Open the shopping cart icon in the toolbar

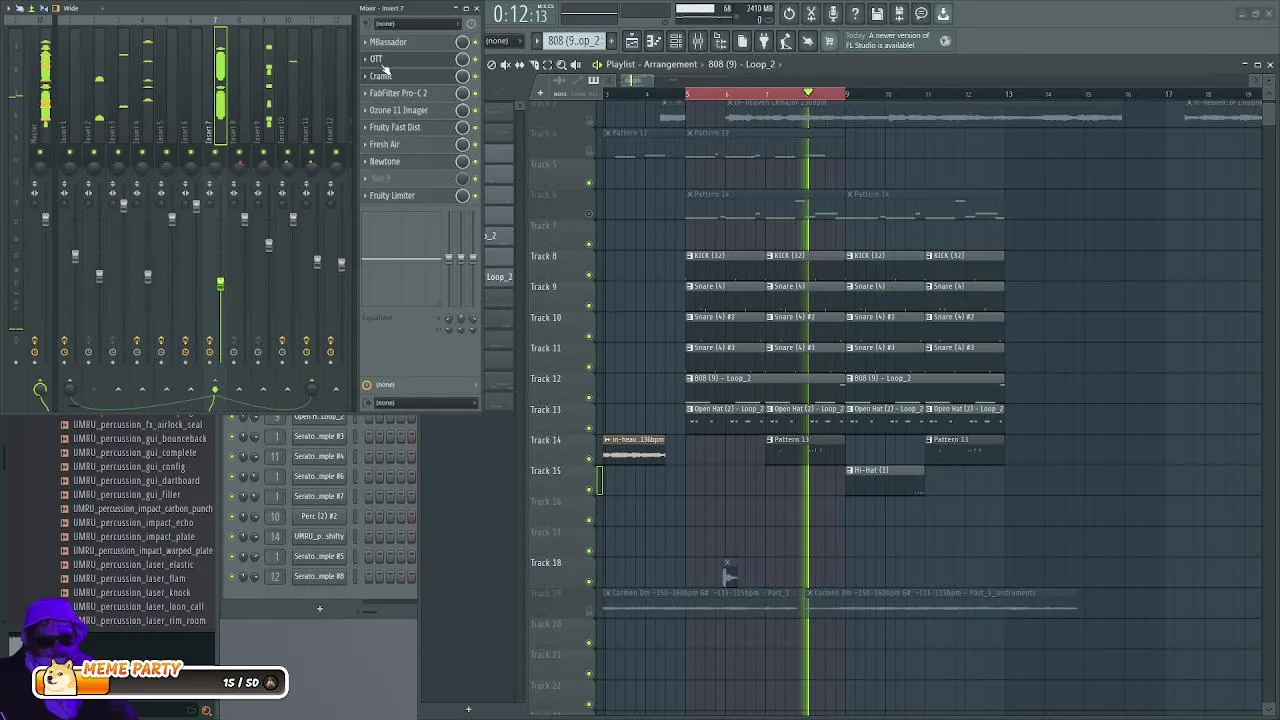coord(829,41)
